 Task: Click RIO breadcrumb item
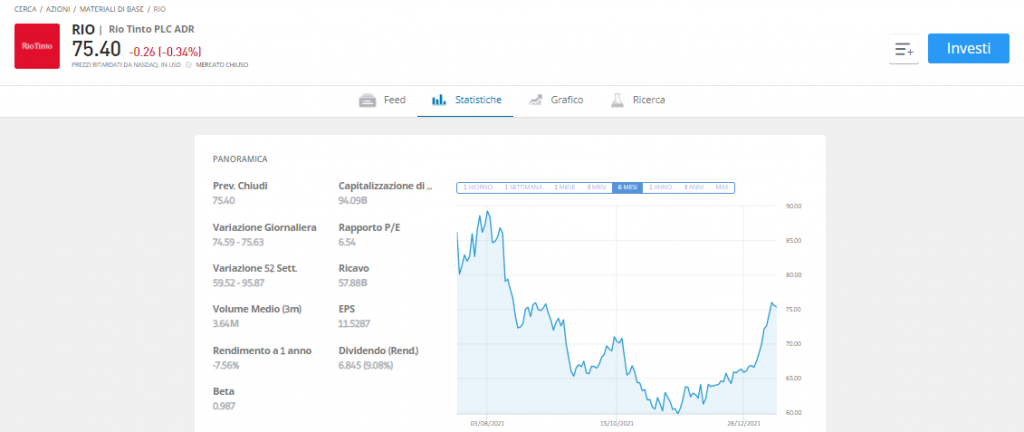(x=159, y=9)
